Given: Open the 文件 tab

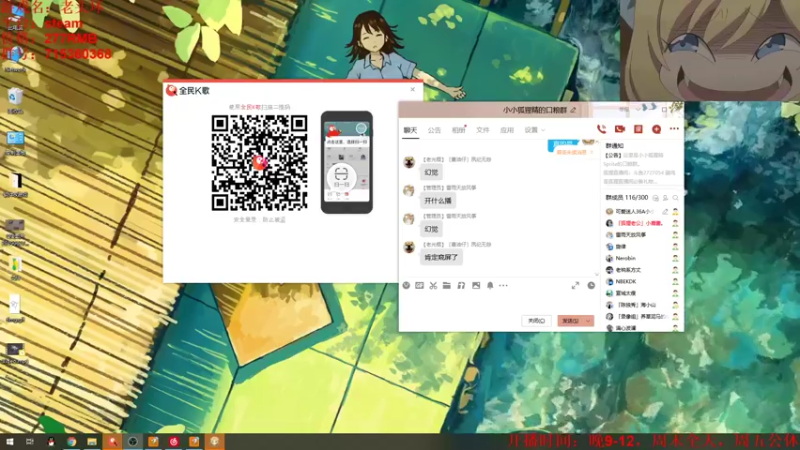Looking at the screenshot, I should pos(483,131).
